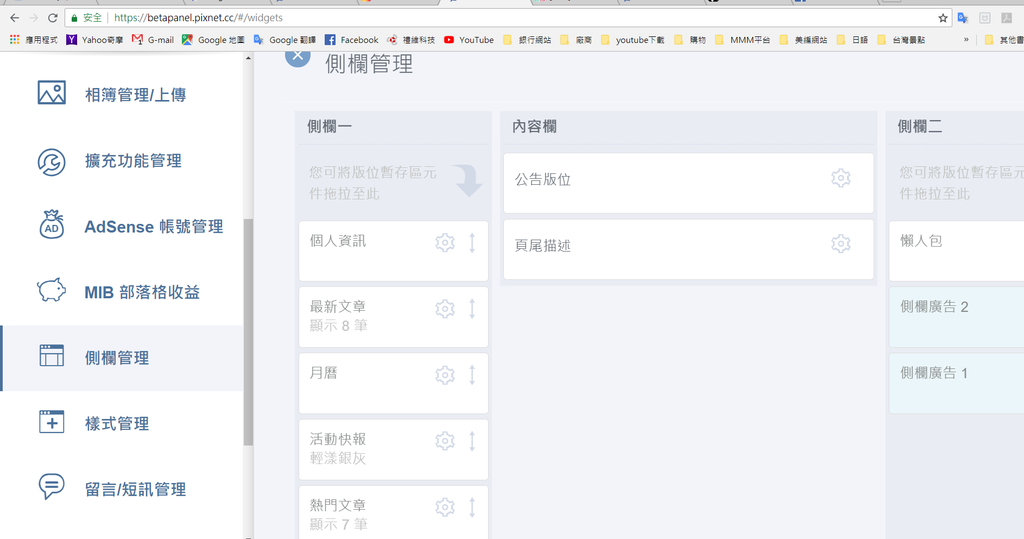The width and height of the screenshot is (1024, 539).
Task: Go back with browser back arrow
Action: coord(14,18)
